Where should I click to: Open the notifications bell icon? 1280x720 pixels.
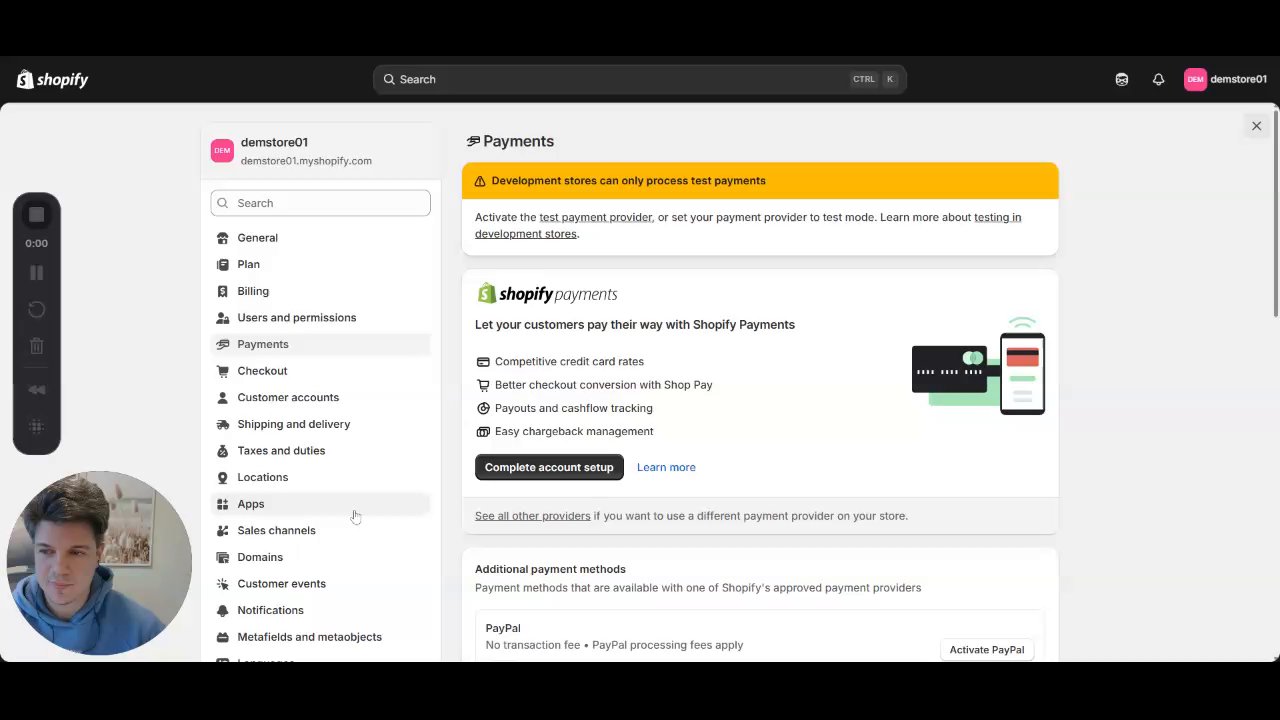tap(1158, 79)
